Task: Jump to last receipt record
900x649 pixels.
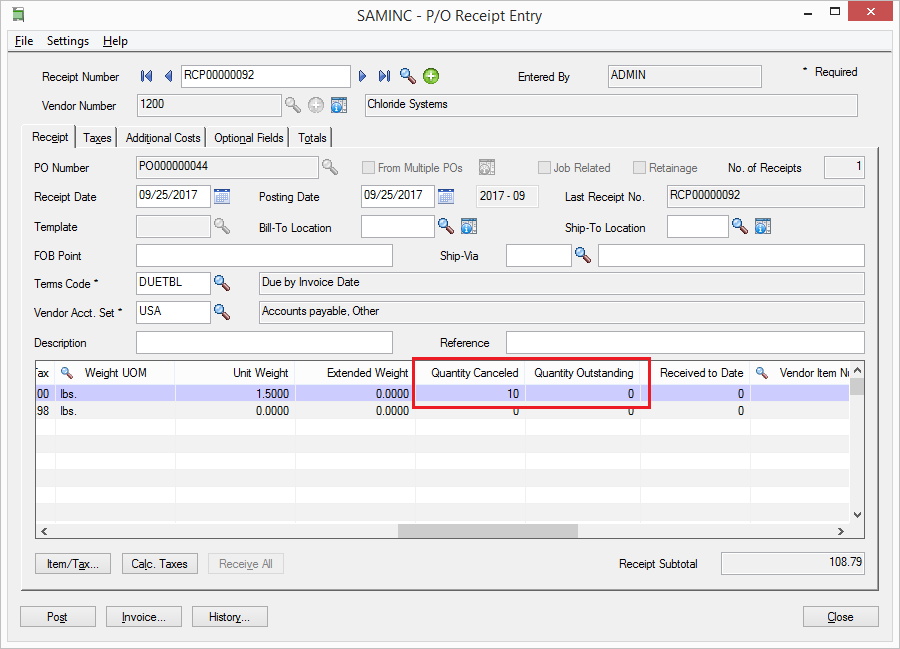Action: 384,76
